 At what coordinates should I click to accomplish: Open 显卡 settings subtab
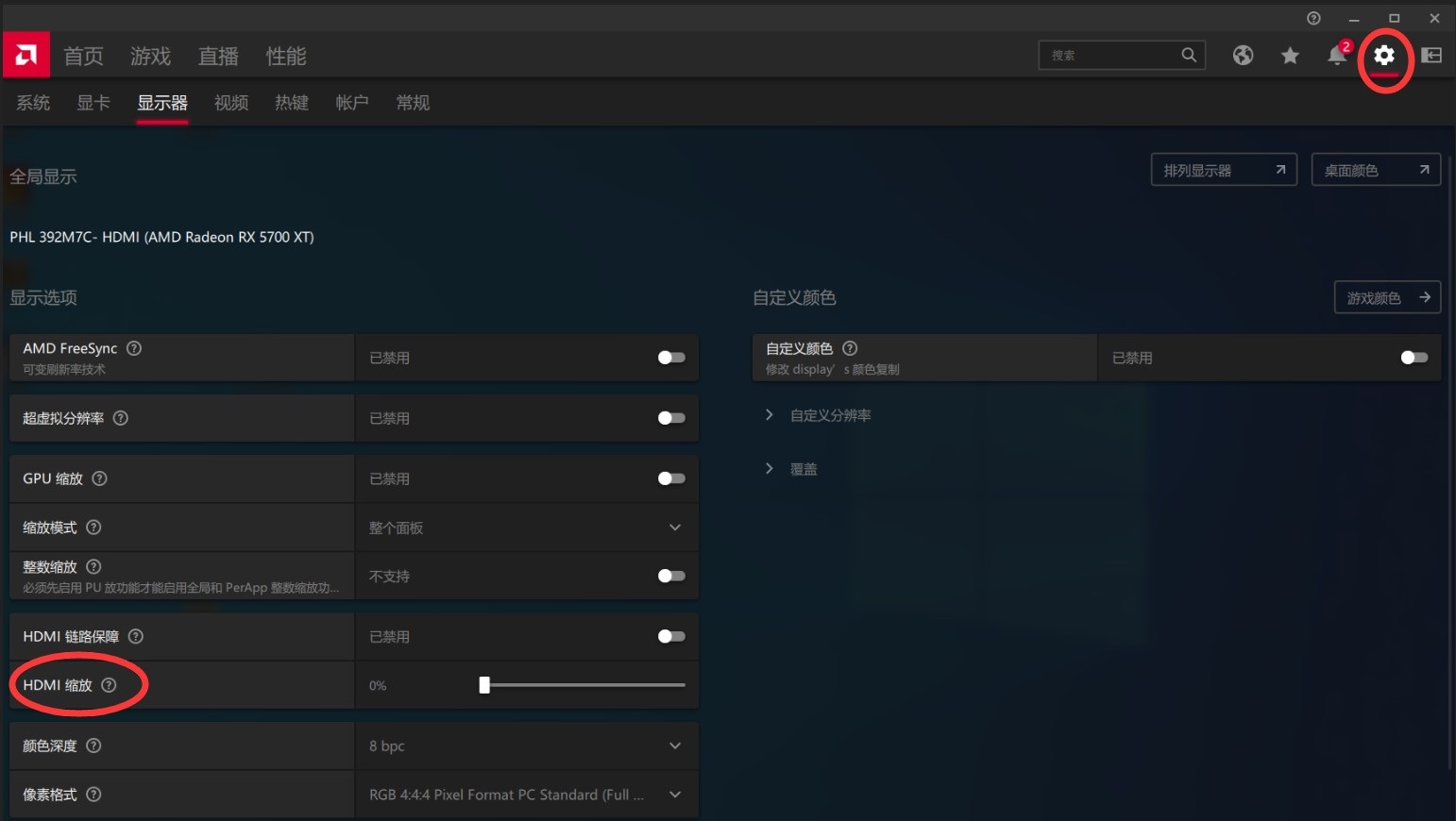coord(93,103)
